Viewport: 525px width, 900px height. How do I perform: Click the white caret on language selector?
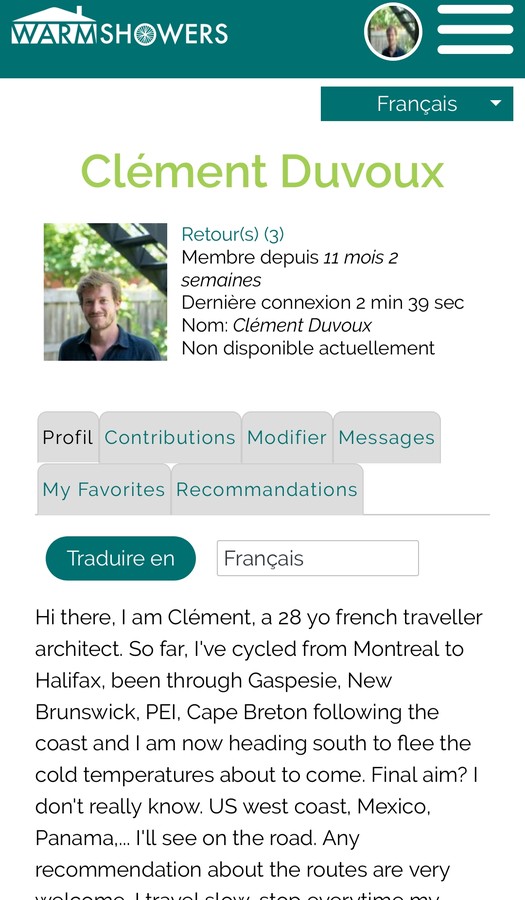[496, 103]
